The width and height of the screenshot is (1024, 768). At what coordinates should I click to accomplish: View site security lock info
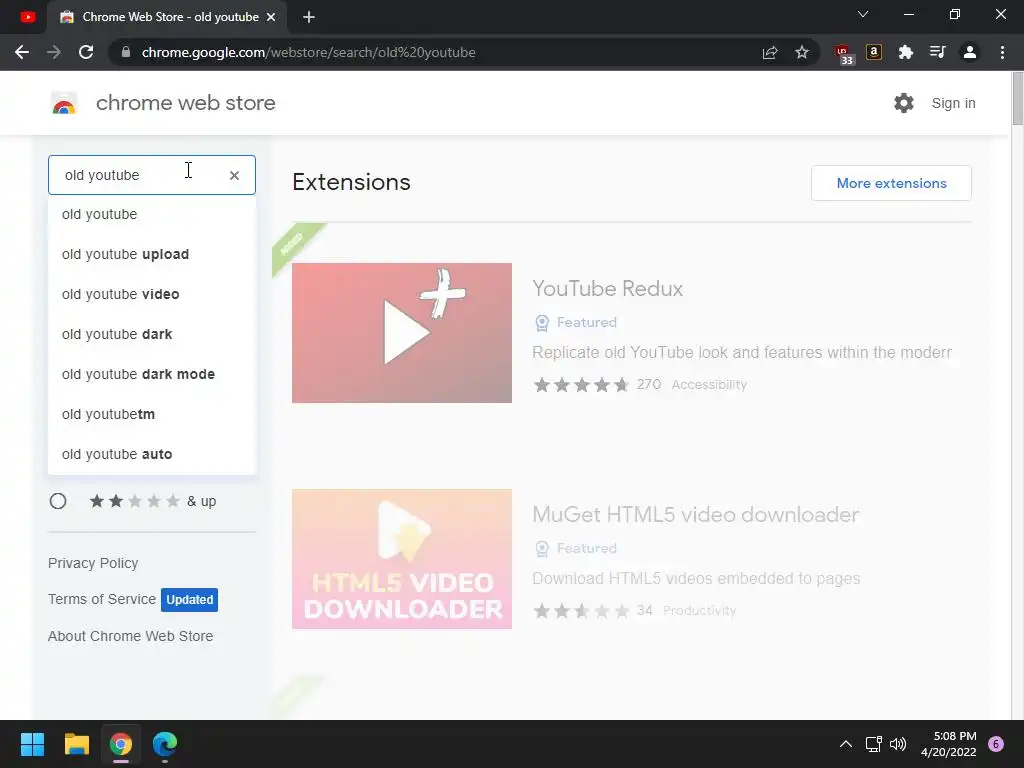(x=126, y=52)
